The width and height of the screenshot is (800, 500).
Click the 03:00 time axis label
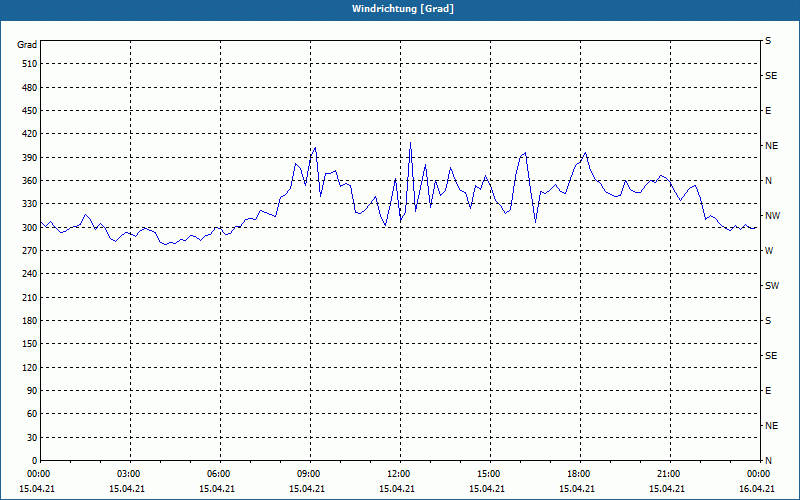(129, 474)
